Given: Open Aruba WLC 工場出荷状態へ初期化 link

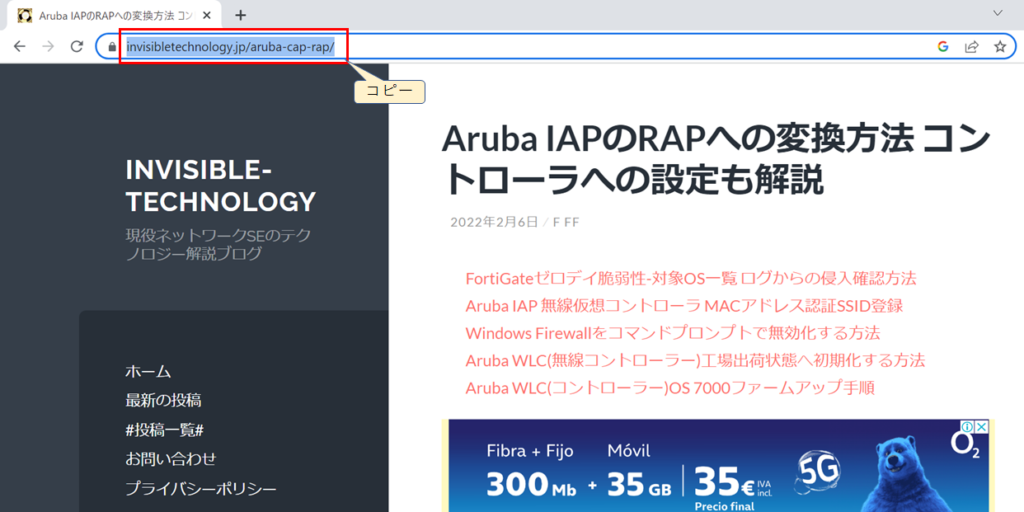Looking at the screenshot, I should [695, 361].
